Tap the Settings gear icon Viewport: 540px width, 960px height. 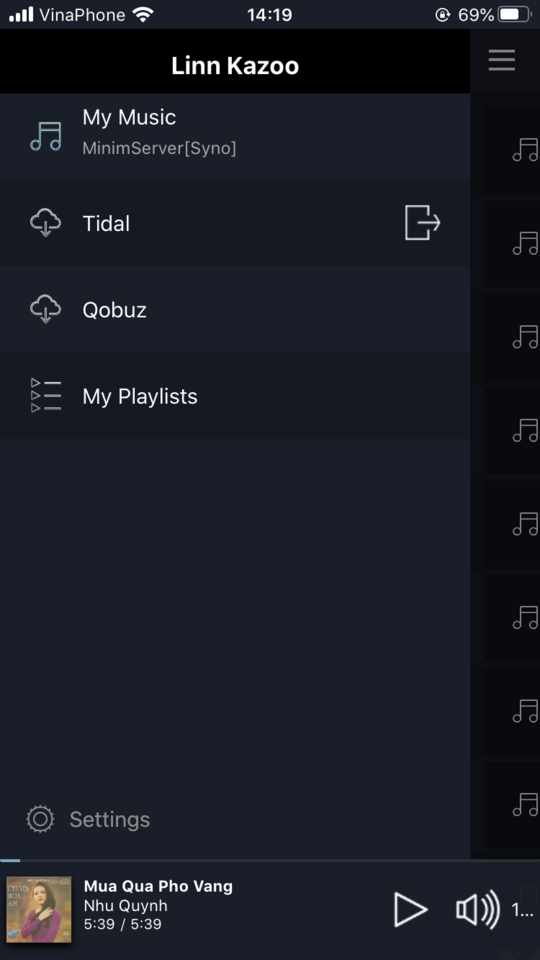click(40, 819)
